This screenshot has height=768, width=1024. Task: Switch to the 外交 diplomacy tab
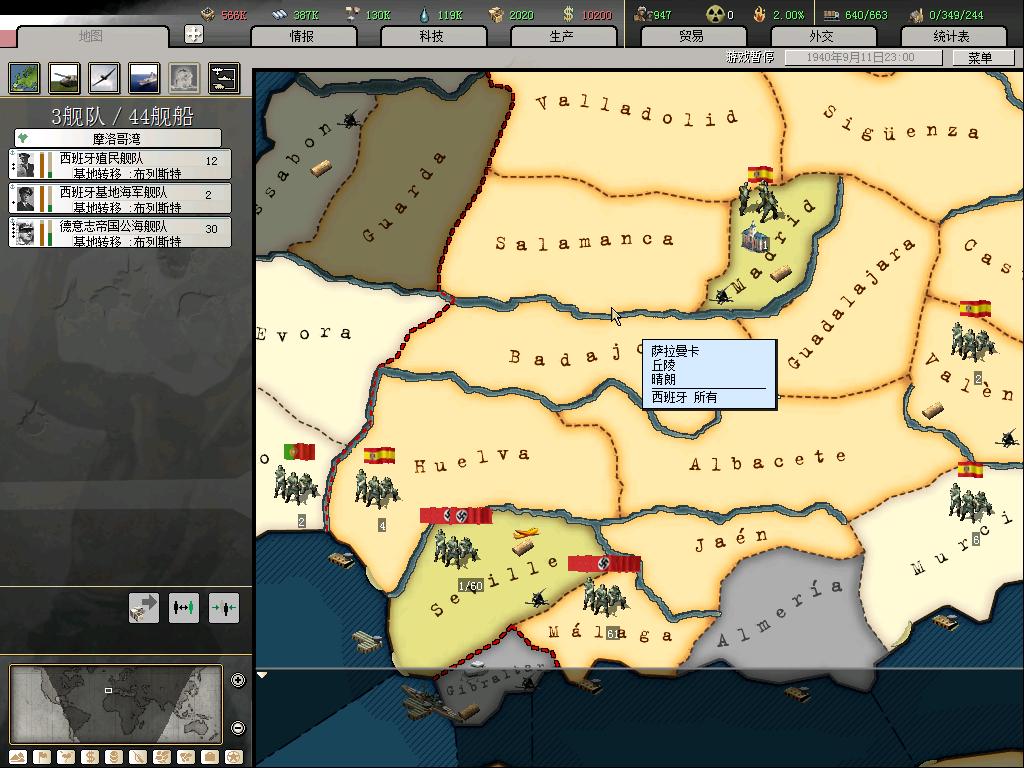821,36
